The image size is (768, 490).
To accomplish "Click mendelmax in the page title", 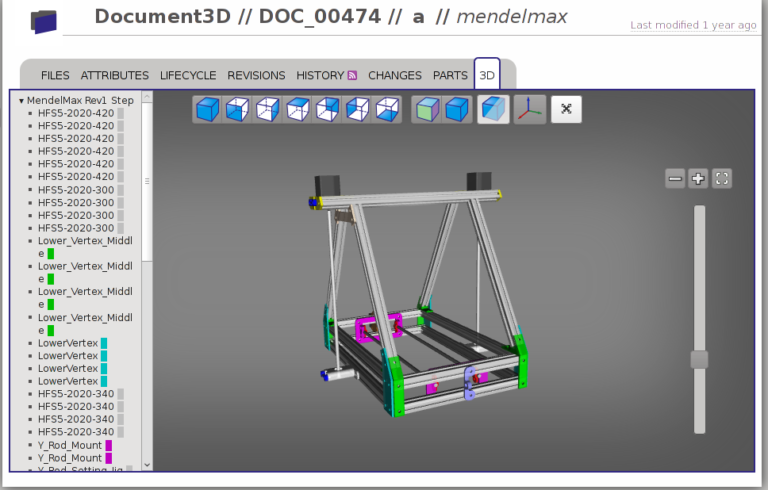I will coord(512,17).
